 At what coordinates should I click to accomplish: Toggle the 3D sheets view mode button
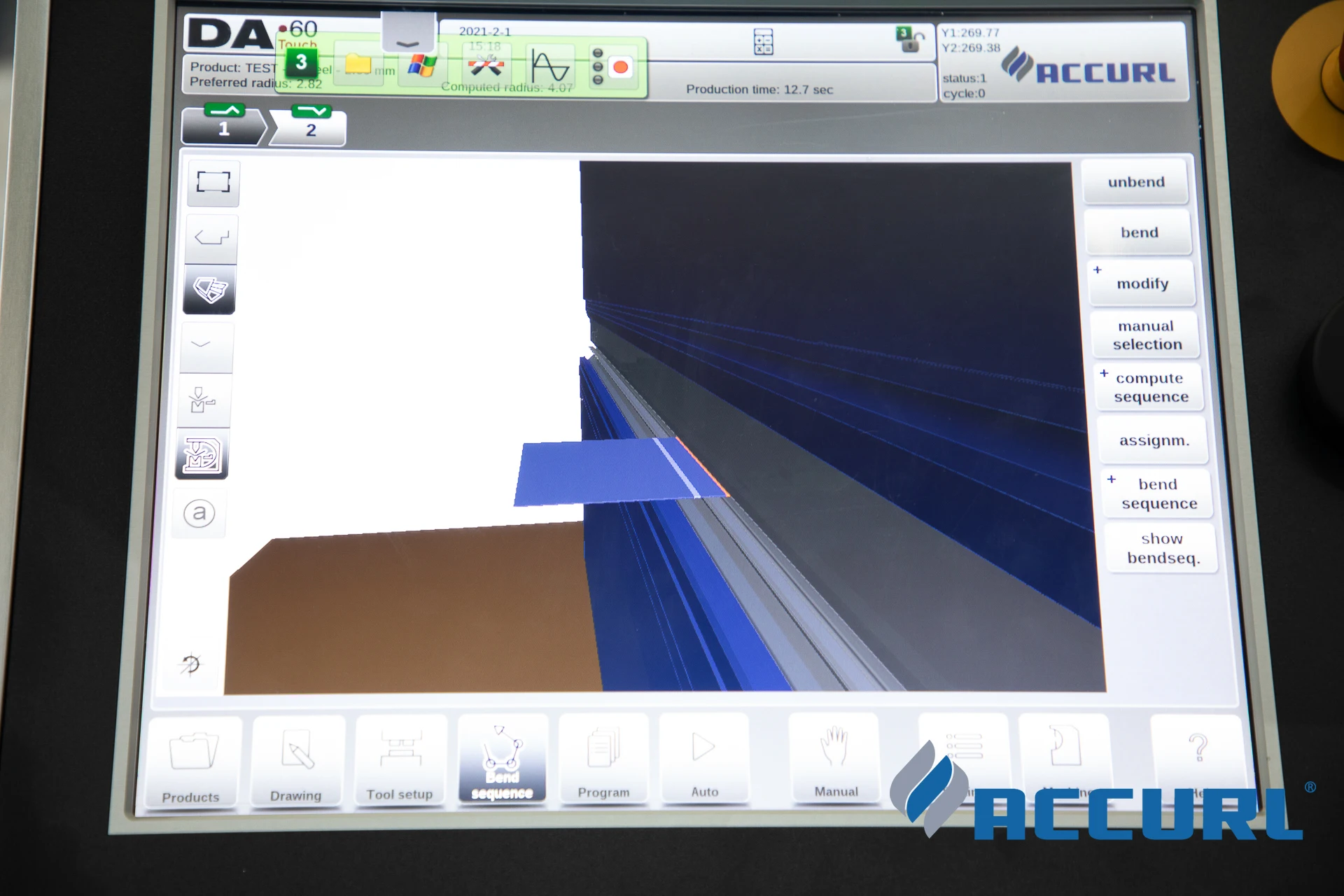[210, 289]
